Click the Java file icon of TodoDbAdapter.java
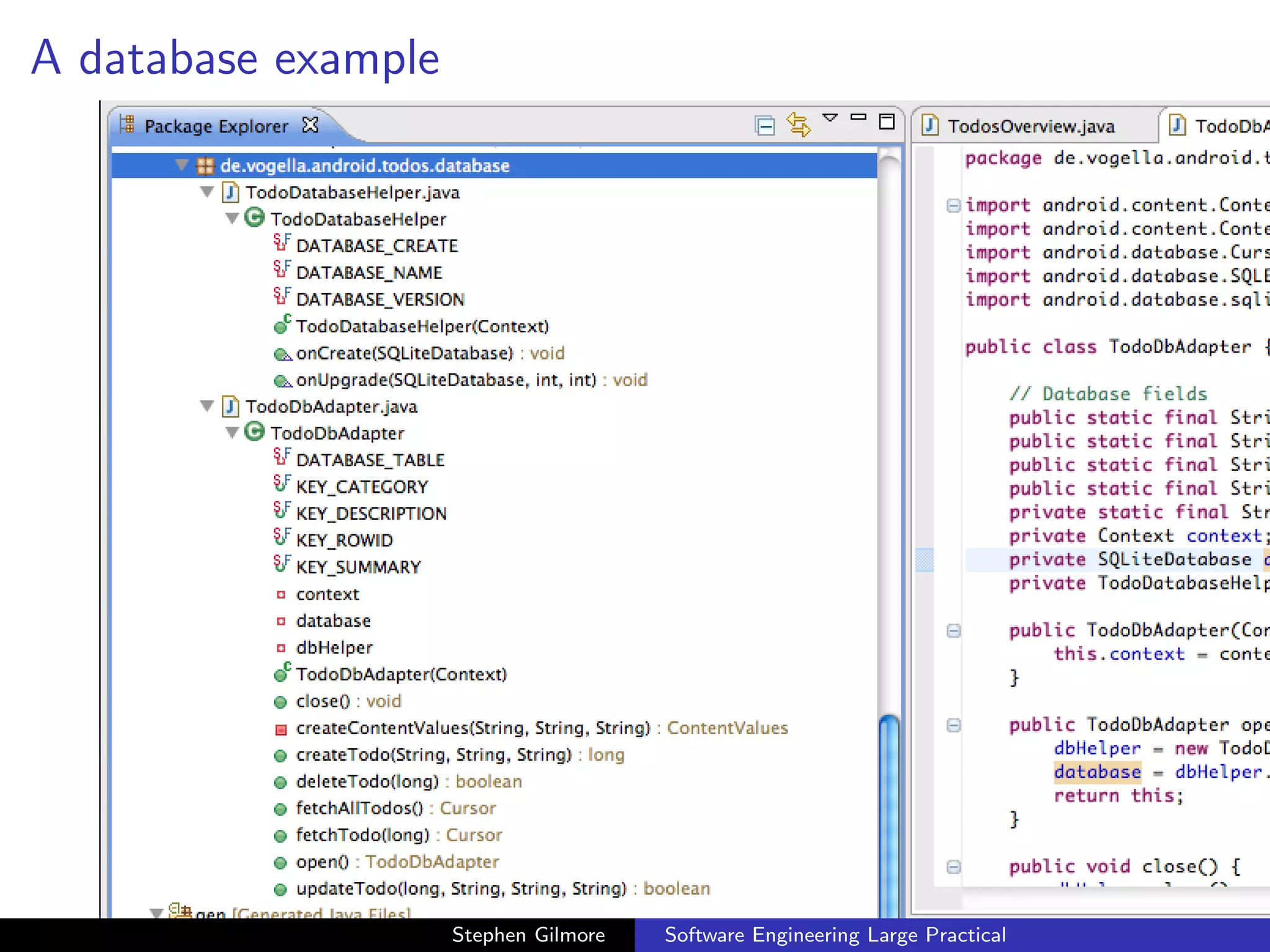Screen dimensions: 1270x952 pos(231,406)
